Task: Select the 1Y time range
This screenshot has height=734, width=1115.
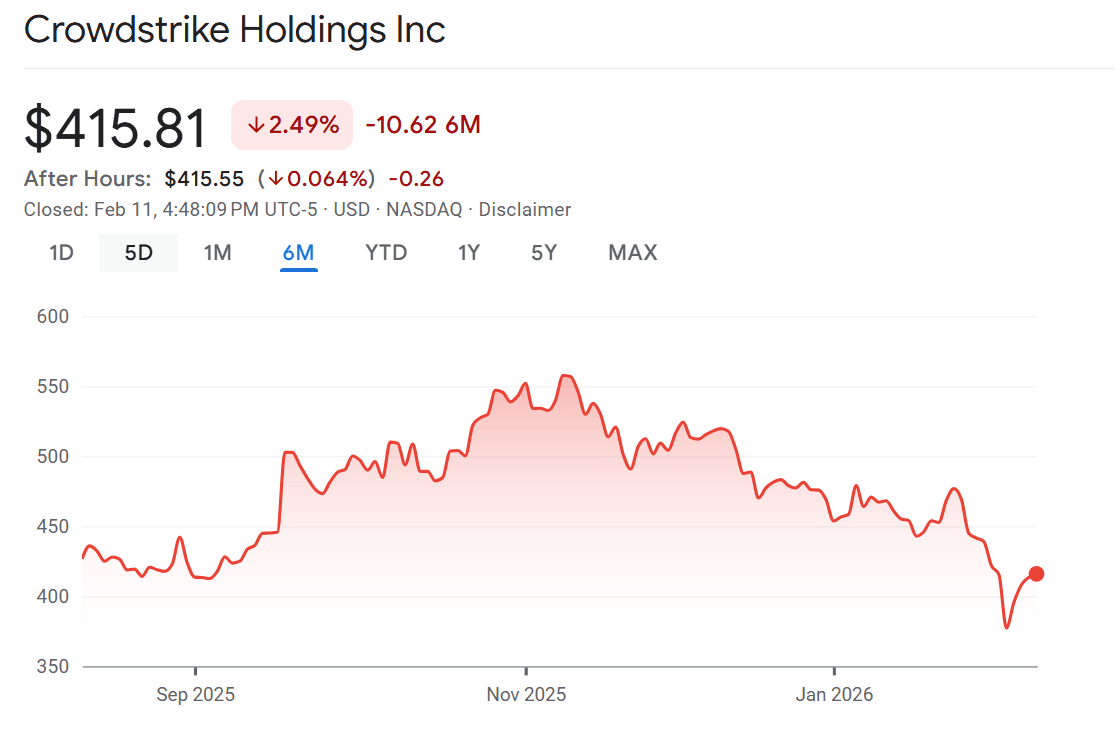Action: 469,253
